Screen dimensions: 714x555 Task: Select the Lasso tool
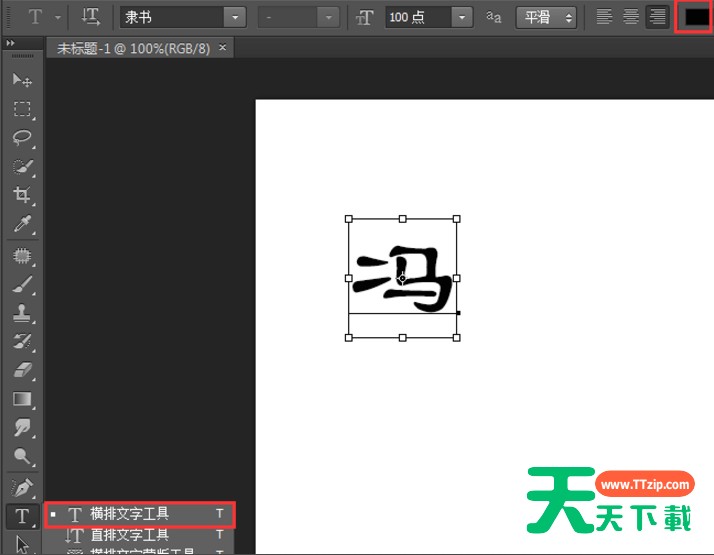(22, 137)
